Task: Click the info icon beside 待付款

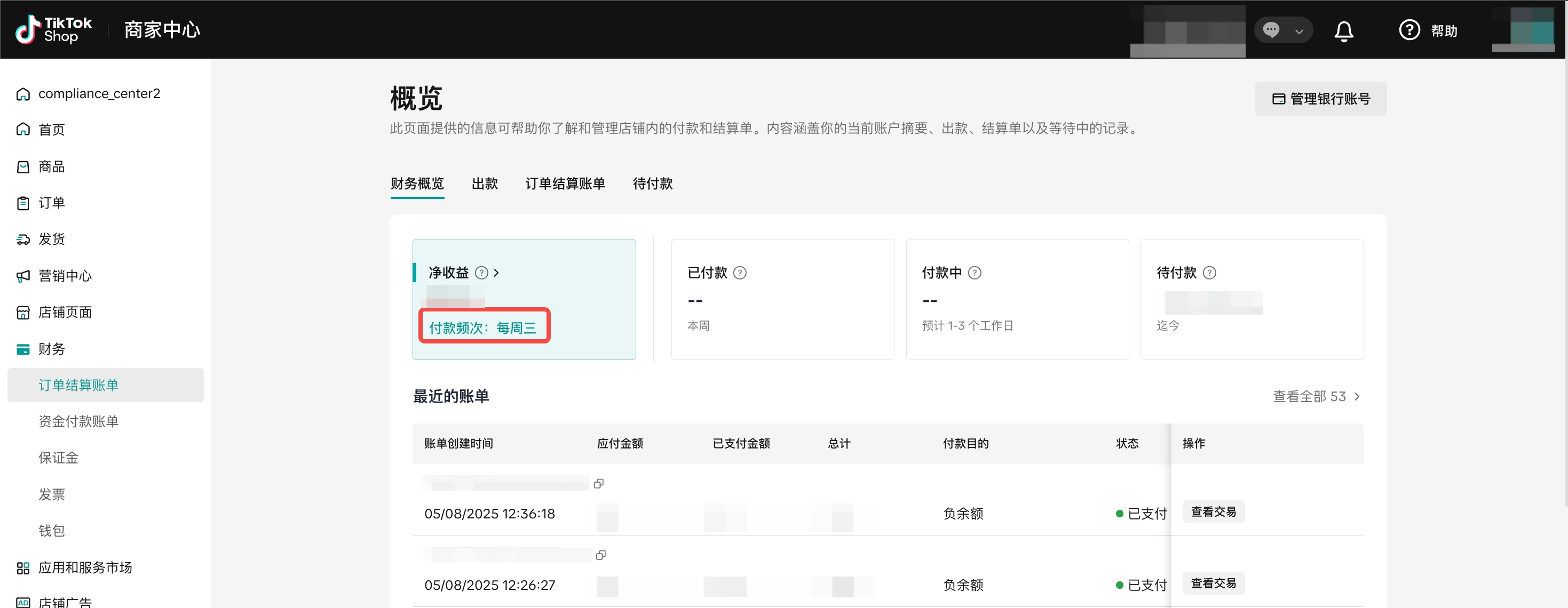Action: tap(1209, 273)
